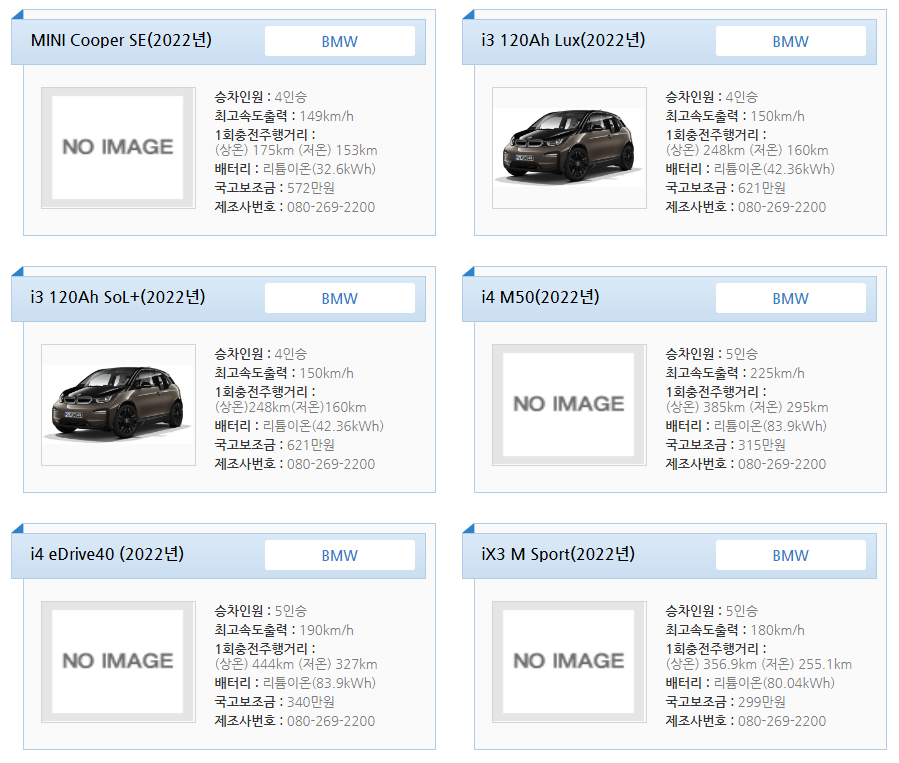Image resolution: width=899 pixels, height=763 pixels.
Task: Click the range text (상온) 385km (저온) 295km
Action: coord(747,407)
